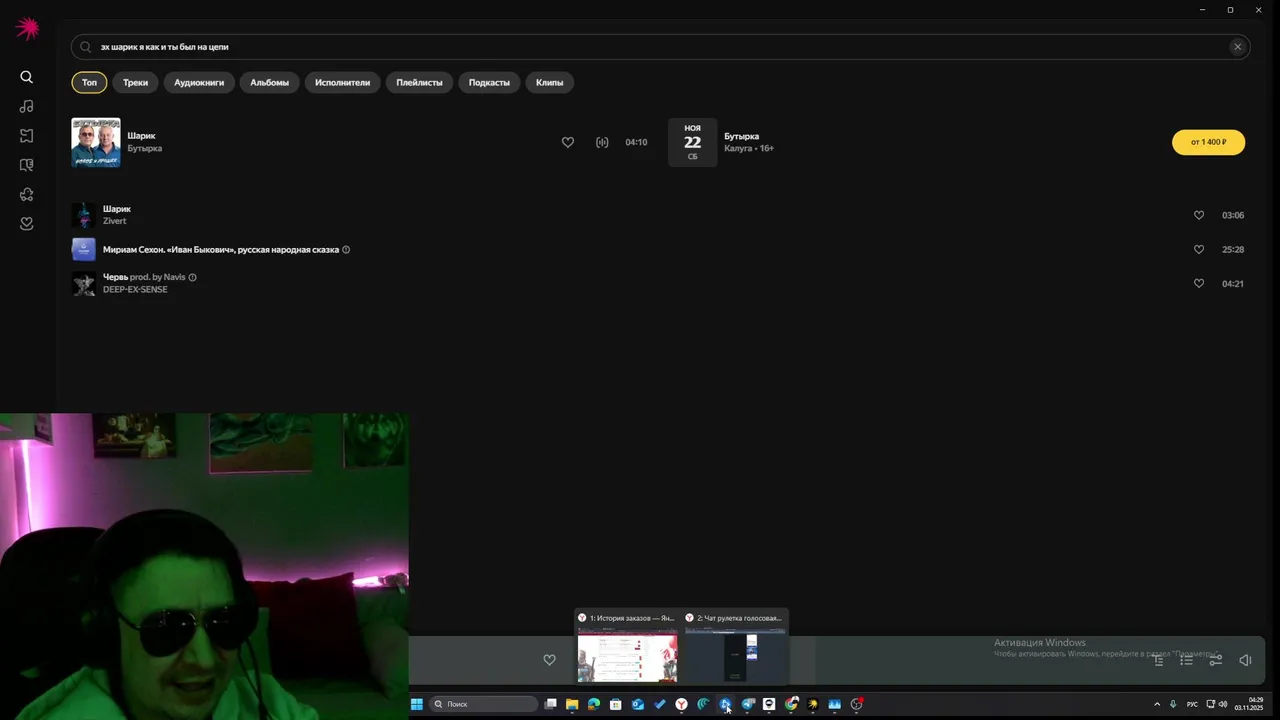Open the Чат рулетка browser window preview
This screenshot has height=720, width=1280.
coord(736,647)
